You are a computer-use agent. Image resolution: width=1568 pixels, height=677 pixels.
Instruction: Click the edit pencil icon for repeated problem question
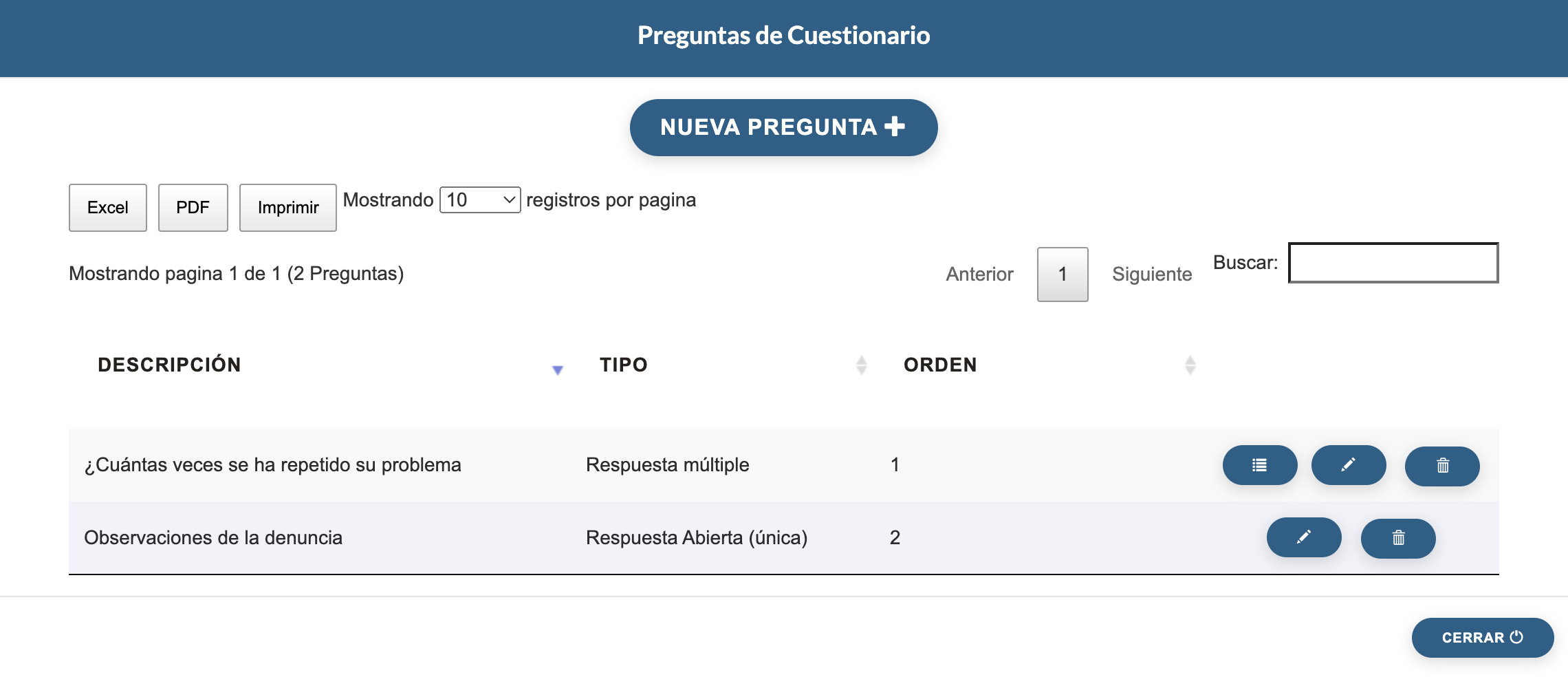1349,465
